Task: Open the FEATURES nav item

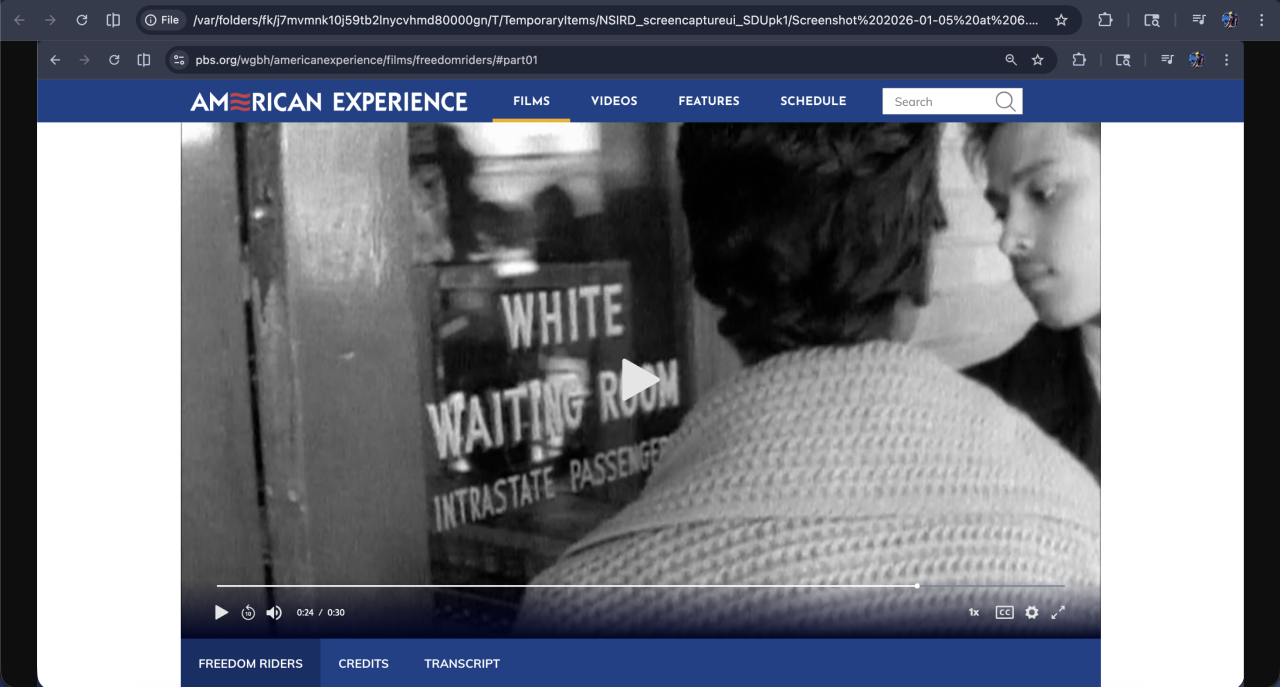Action: coord(709,101)
